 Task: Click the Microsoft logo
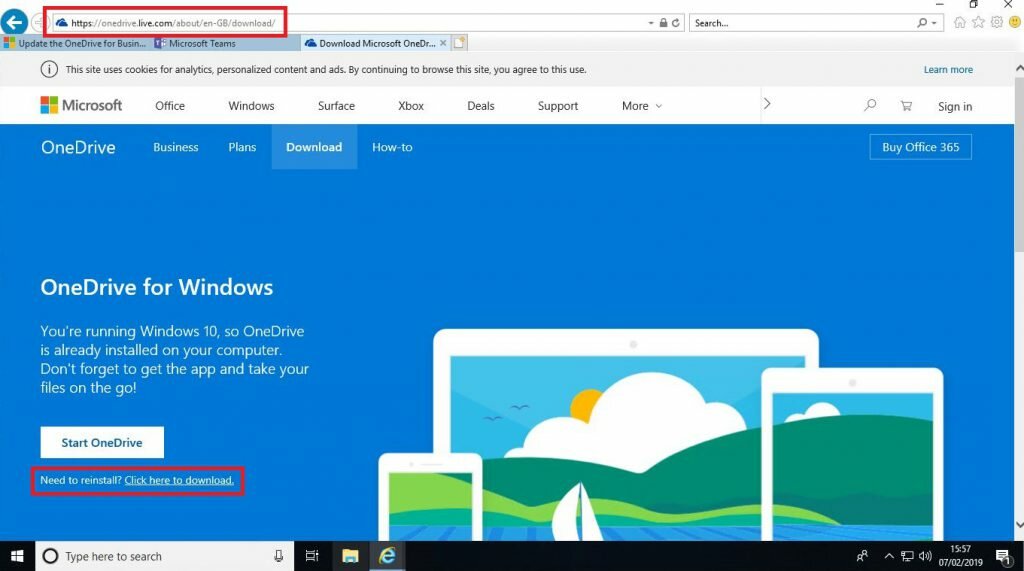[x=81, y=105]
